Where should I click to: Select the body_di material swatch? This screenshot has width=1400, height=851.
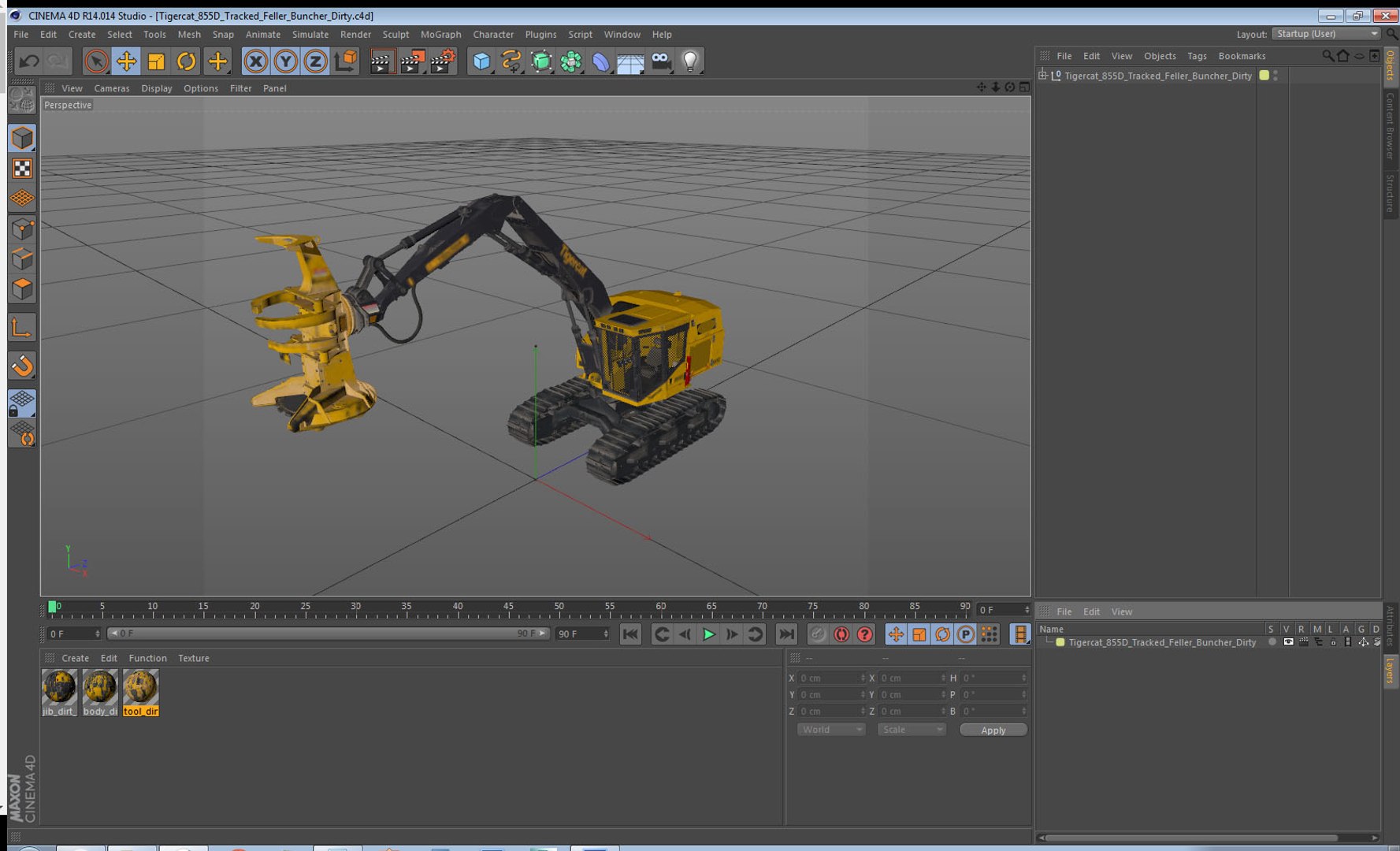point(100,693)
